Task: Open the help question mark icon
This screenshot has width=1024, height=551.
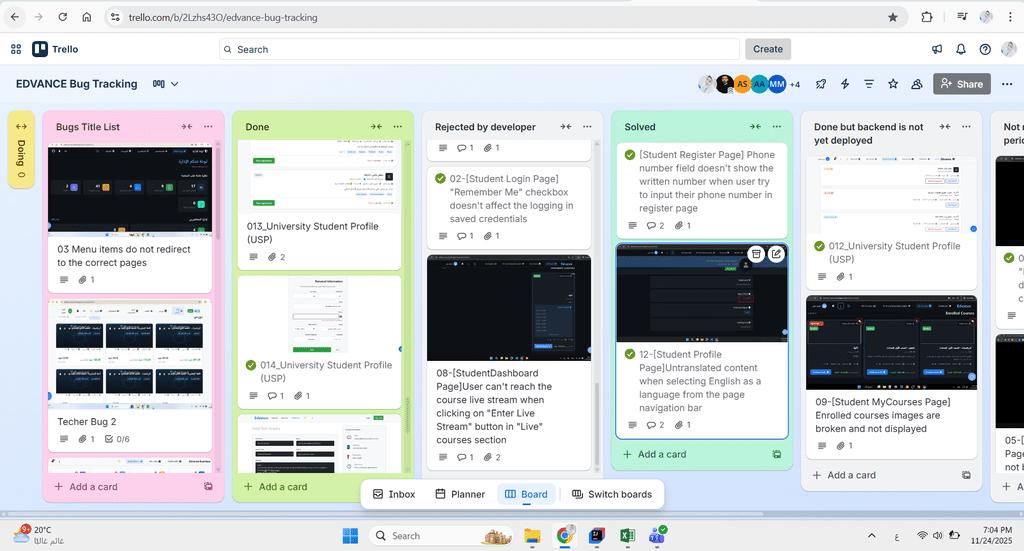Action: [x=985, y=49]
